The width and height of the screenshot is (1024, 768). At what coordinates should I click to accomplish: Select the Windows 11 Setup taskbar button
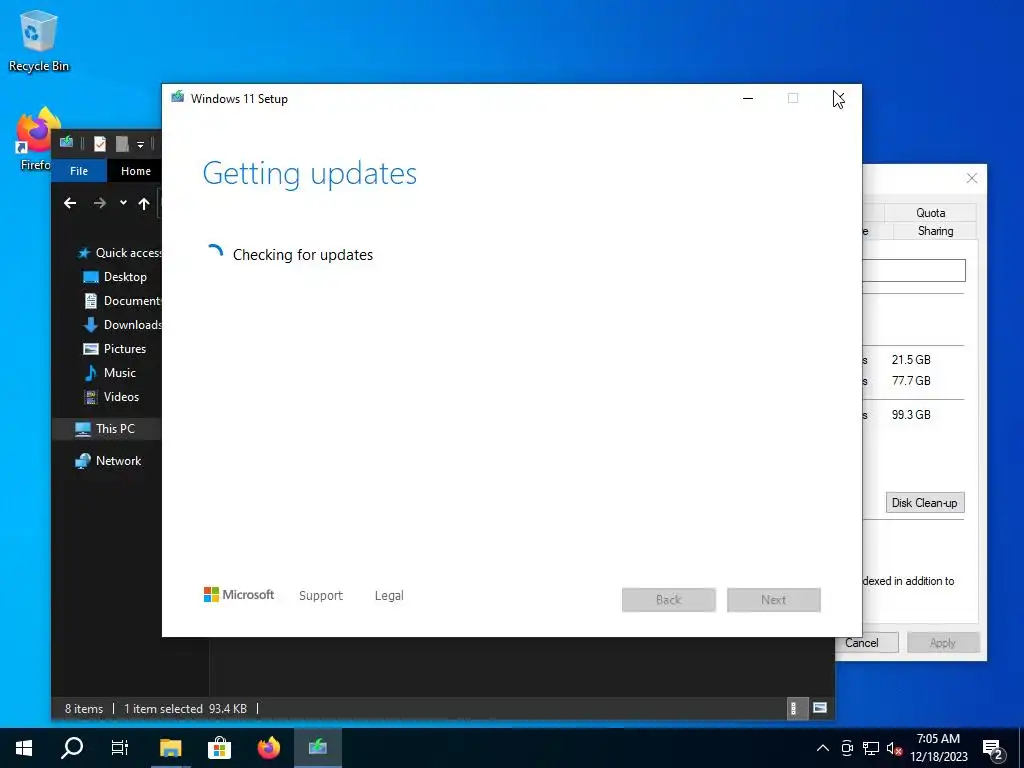click(x=318, y=748)
